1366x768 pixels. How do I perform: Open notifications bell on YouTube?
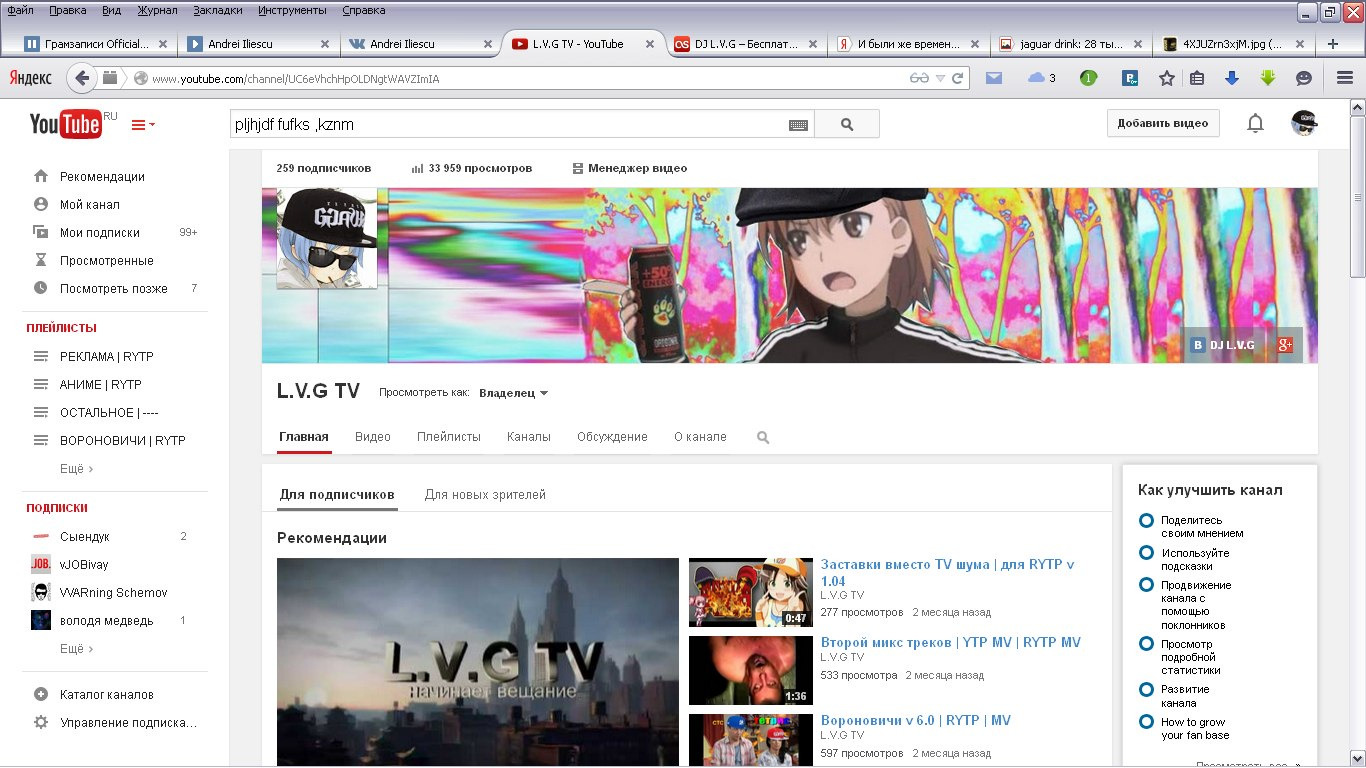(1255, 123)
